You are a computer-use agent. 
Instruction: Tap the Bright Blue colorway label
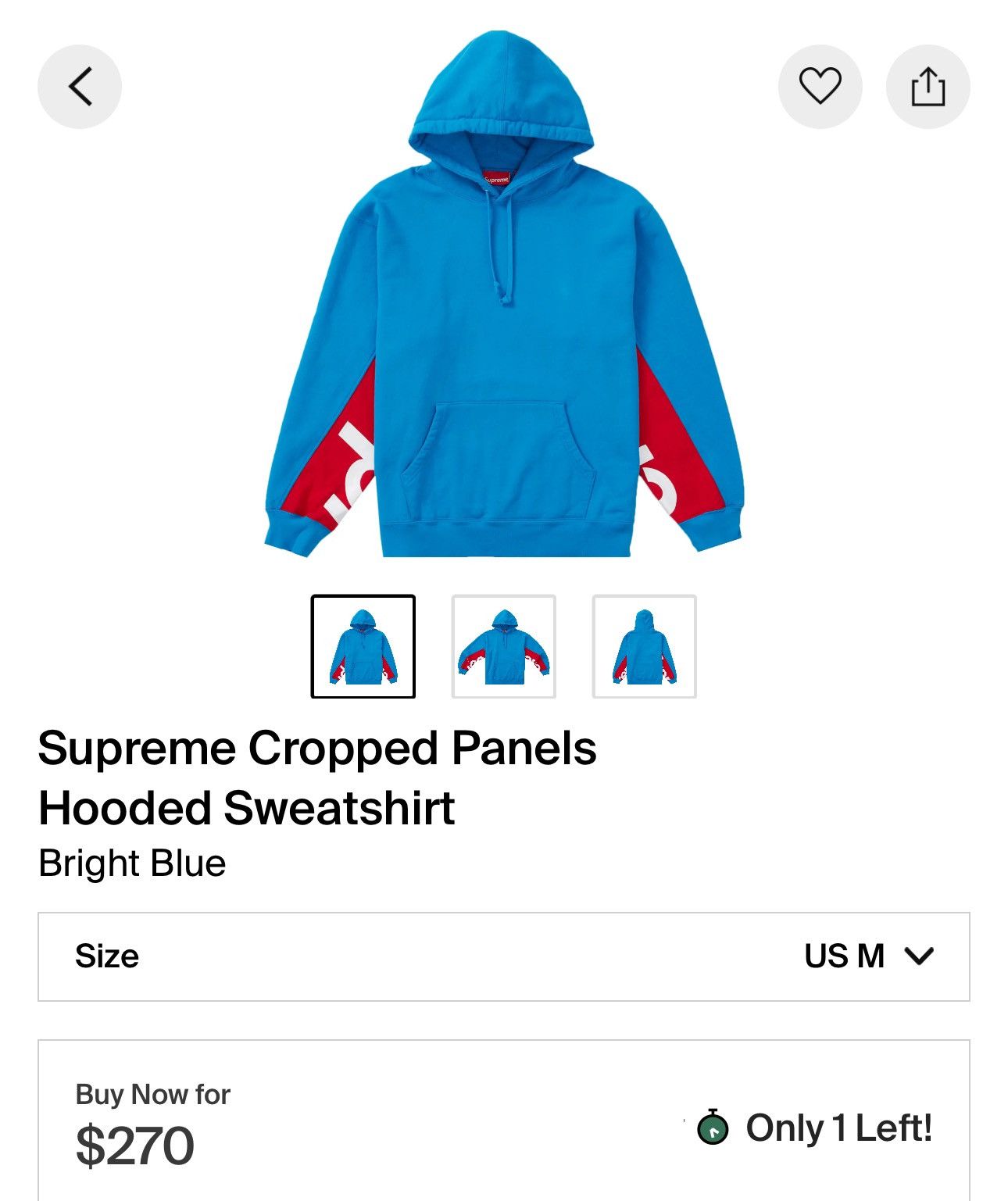pyautogui.click(x=132, y=863)
